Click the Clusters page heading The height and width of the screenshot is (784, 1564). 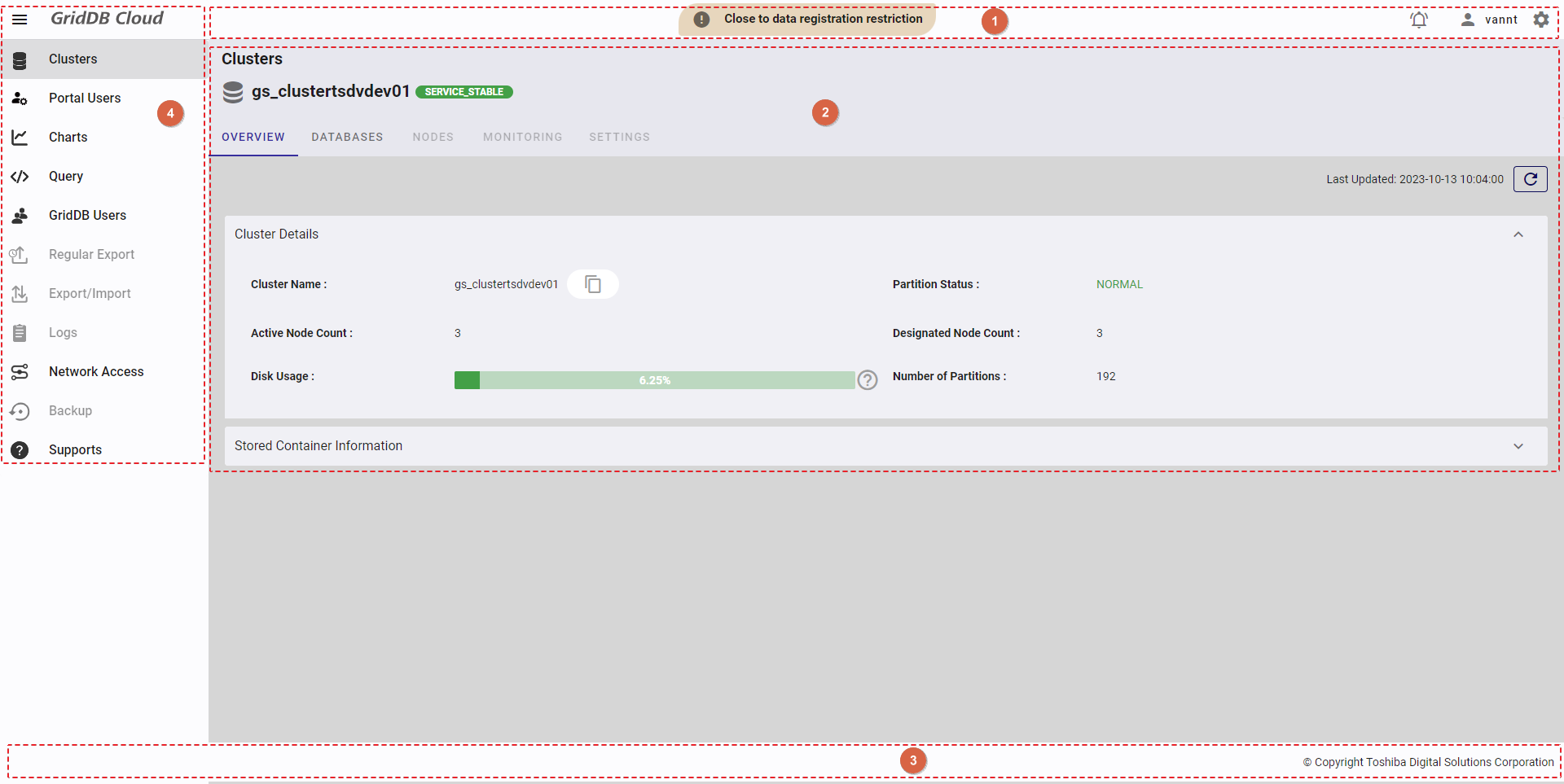[x=252, y=59]
